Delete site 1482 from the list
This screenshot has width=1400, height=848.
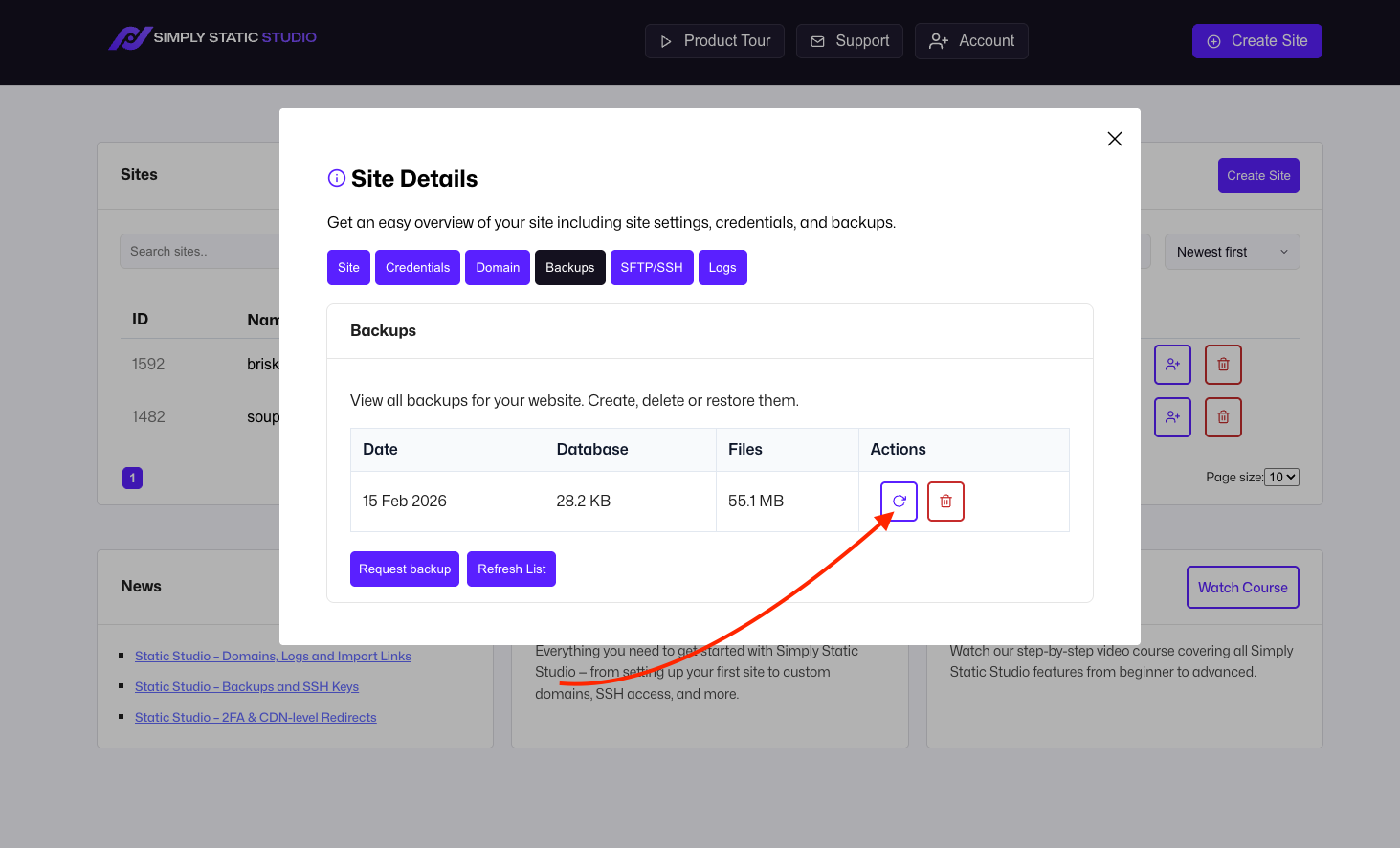(x=1223, y=417)
